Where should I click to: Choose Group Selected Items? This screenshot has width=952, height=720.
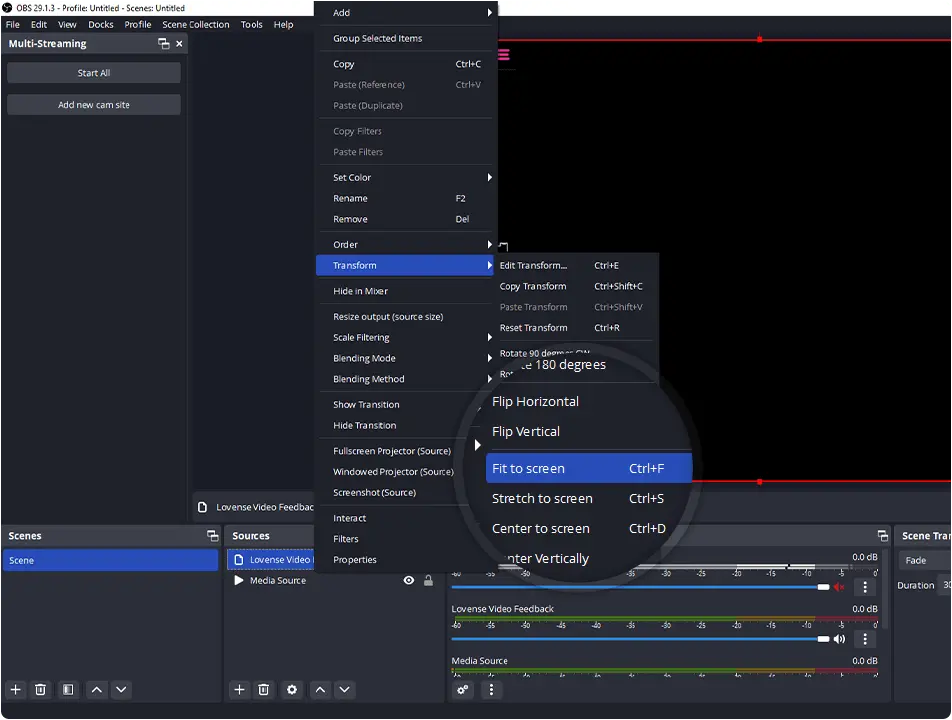[x=404, y=38]
